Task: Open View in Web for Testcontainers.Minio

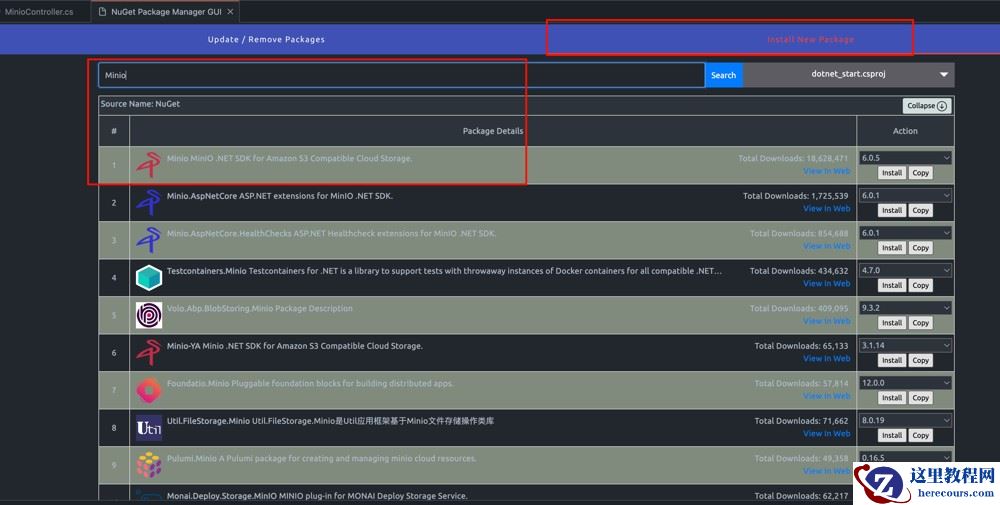Action: (827, 284)
